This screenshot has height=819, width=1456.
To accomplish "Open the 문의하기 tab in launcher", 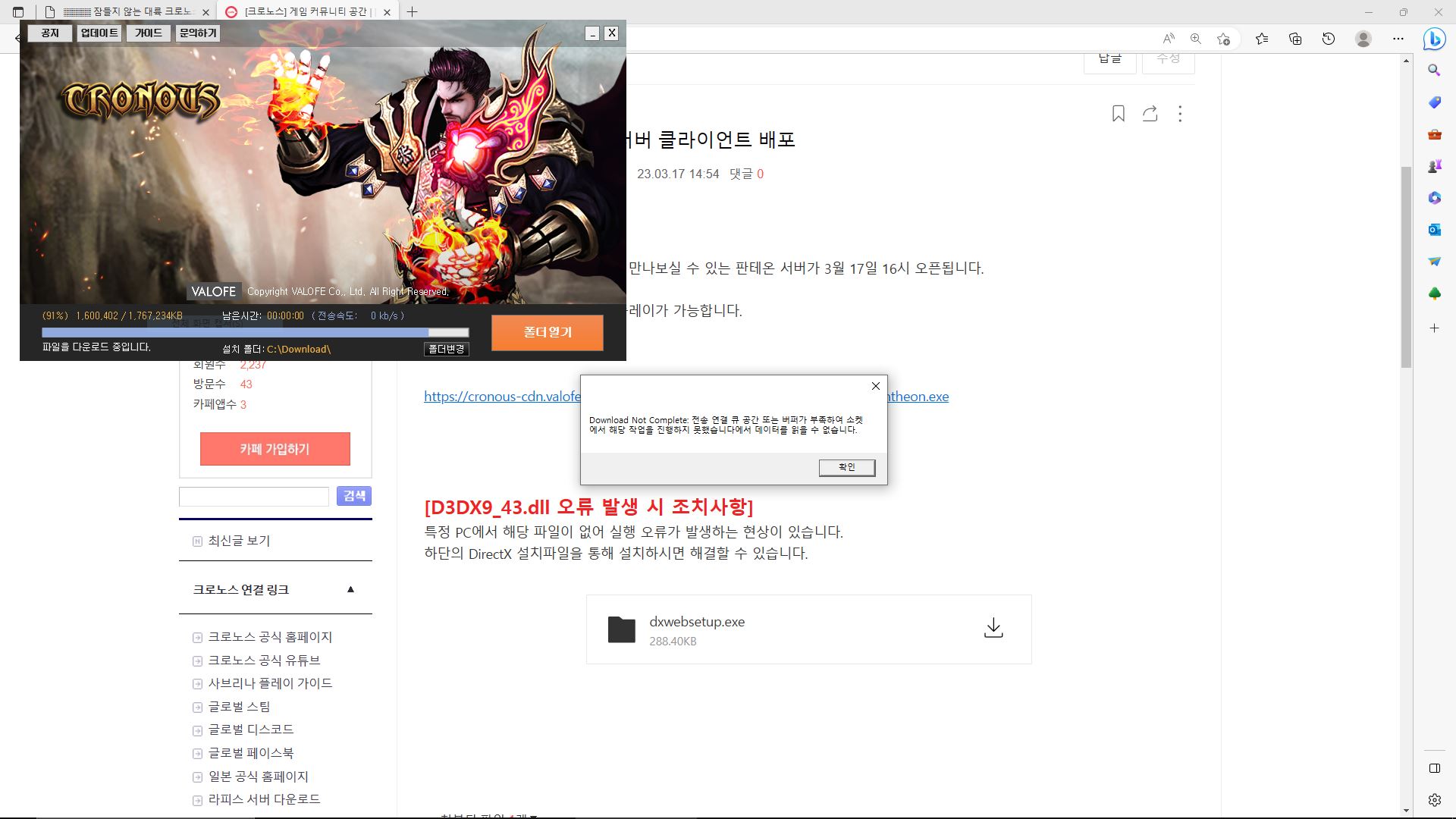I will pyautogui.click(x=198, y=33).
